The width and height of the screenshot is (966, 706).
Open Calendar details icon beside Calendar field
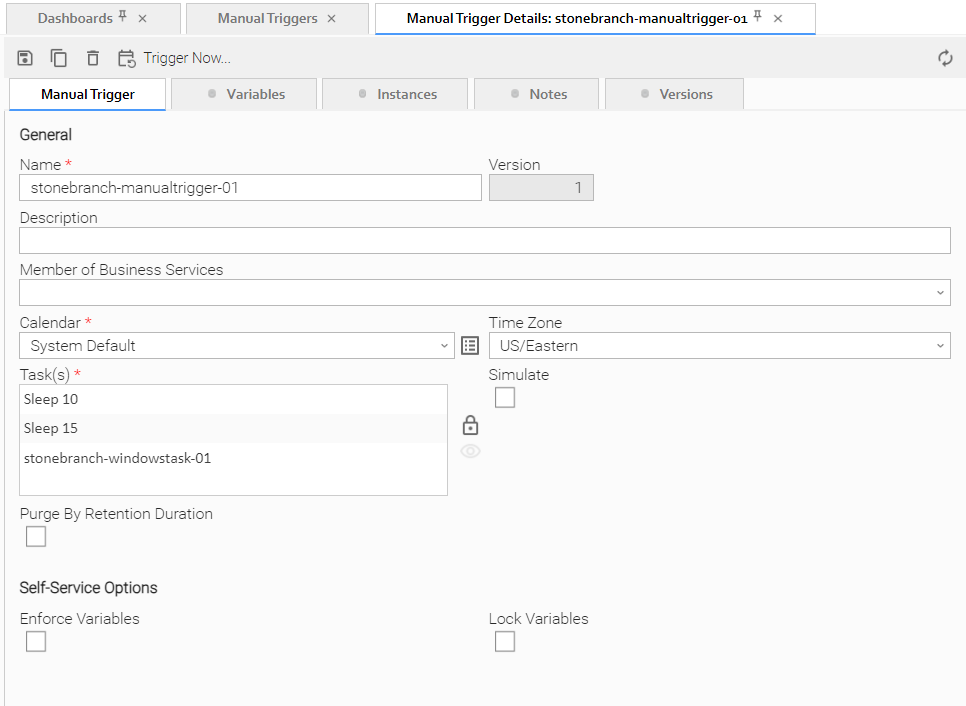coord(470,346)
